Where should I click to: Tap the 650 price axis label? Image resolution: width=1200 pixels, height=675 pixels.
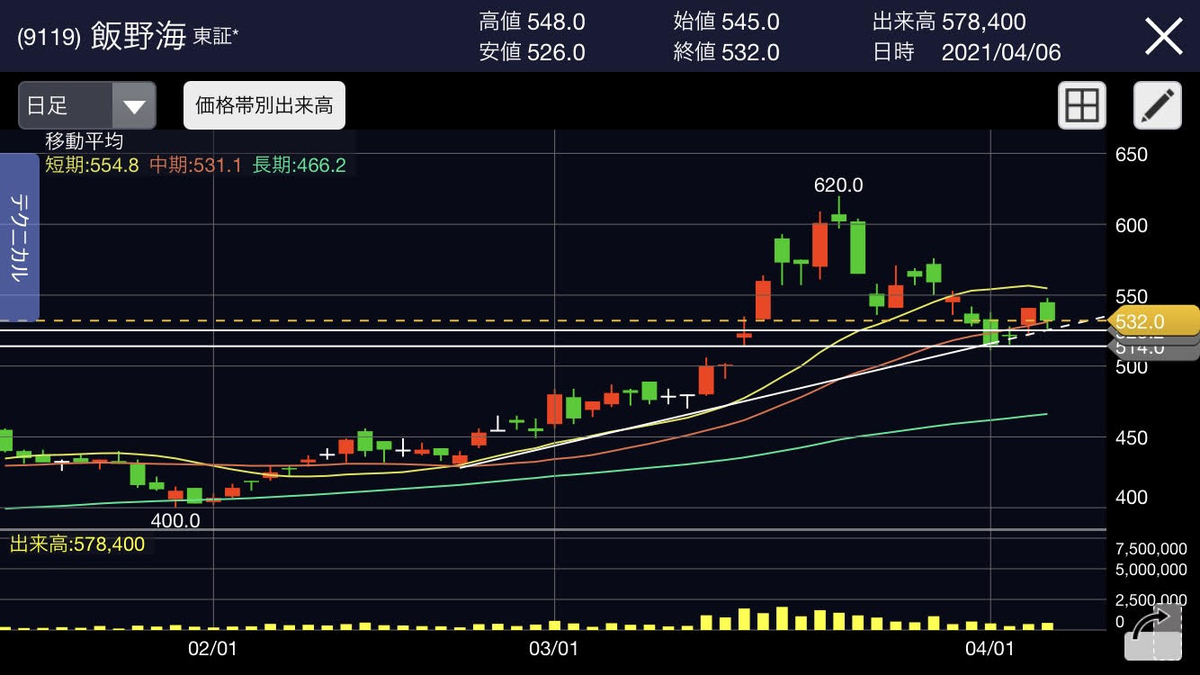pyautogui.click(x=1131, y=155)
